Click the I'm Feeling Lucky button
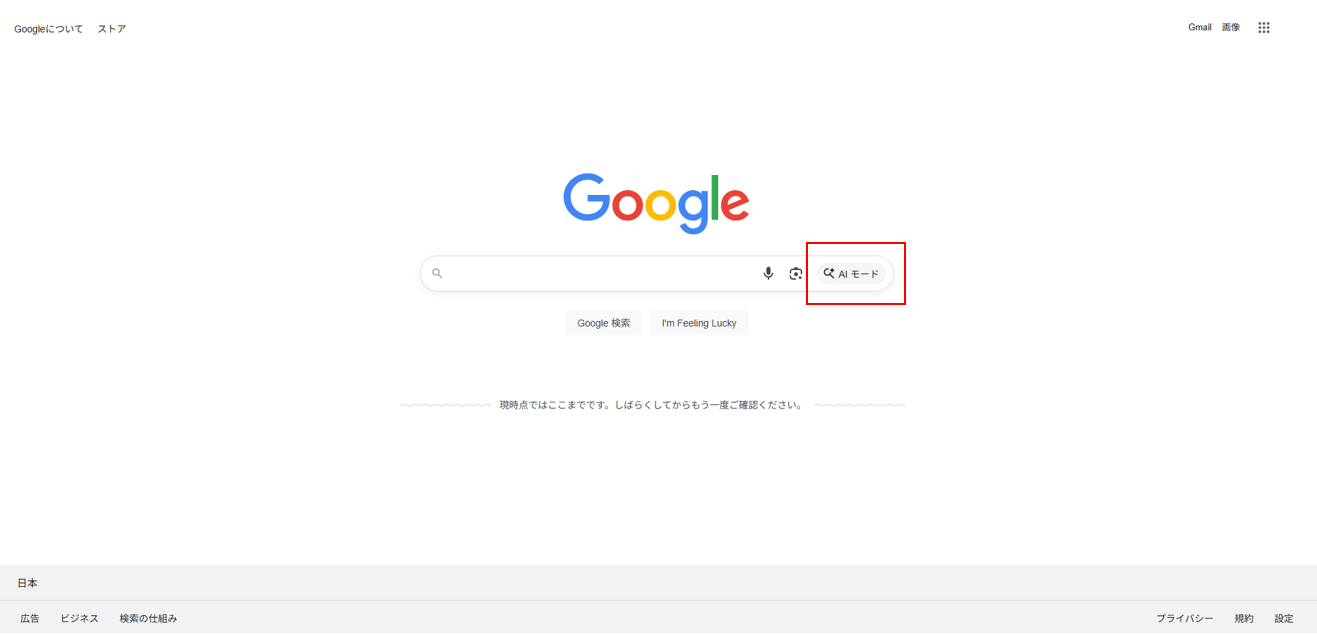This screenshot has height=634, width=1317. (x=699, y=323)
